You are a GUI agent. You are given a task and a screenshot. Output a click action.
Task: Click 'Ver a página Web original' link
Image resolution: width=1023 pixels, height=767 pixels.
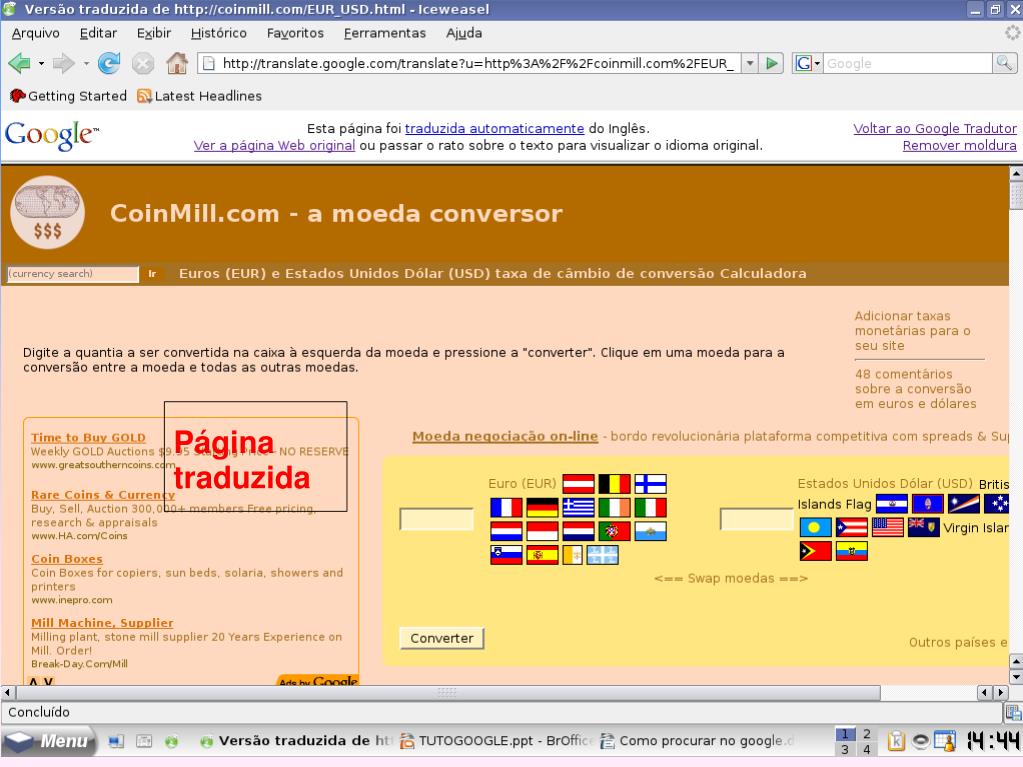pos(274,145)
